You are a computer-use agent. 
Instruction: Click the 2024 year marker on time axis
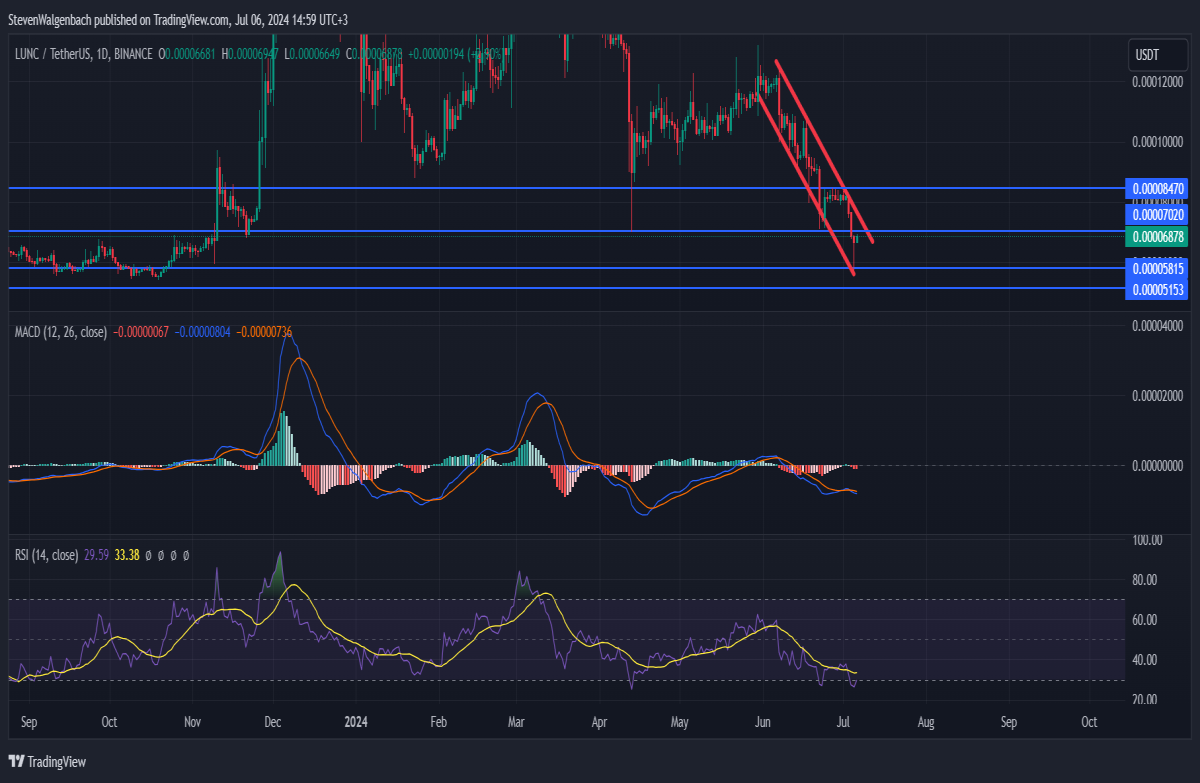(356, 721)
